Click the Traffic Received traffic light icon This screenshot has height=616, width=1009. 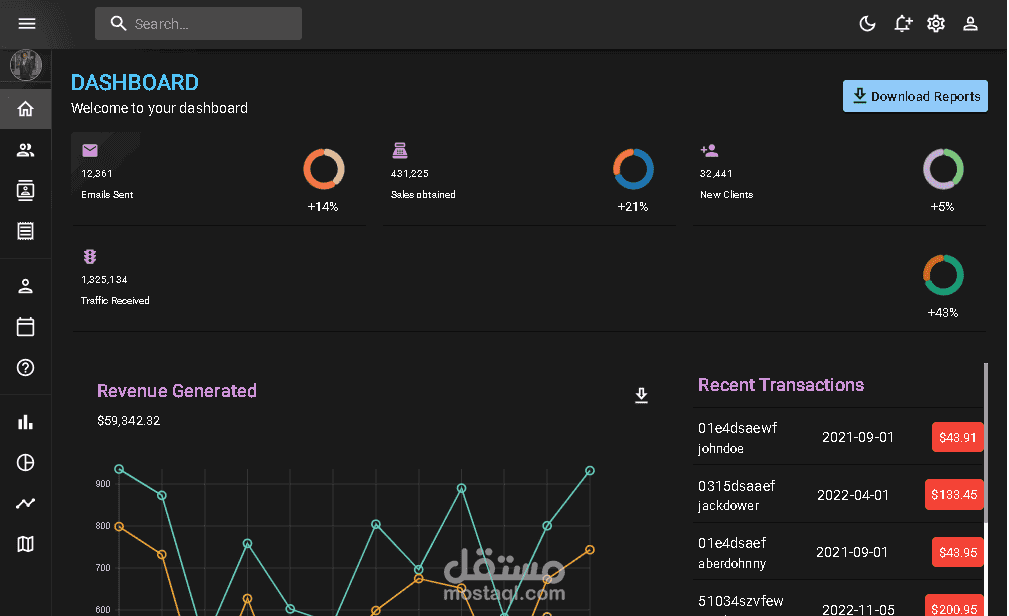(90, 256)
